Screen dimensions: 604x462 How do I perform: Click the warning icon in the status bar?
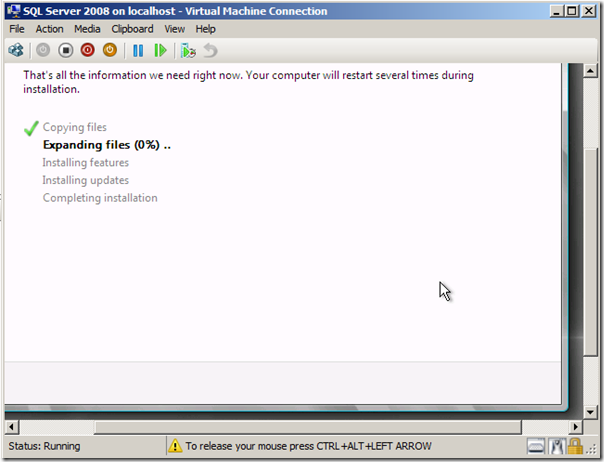click(x=175, y=446)
